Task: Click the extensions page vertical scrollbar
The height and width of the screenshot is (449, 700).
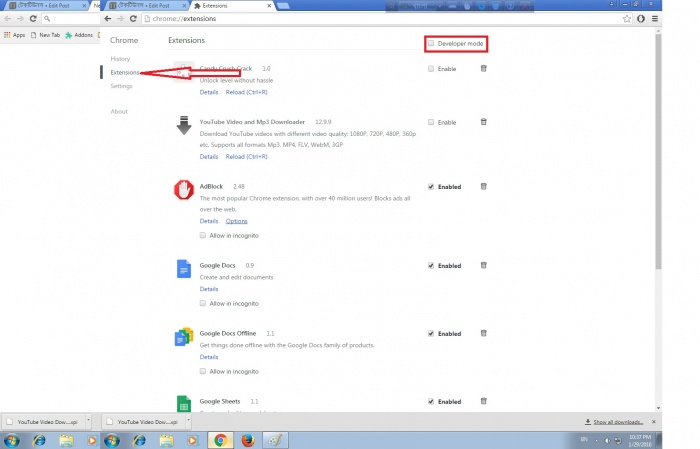Action: [x=658, y=152]
